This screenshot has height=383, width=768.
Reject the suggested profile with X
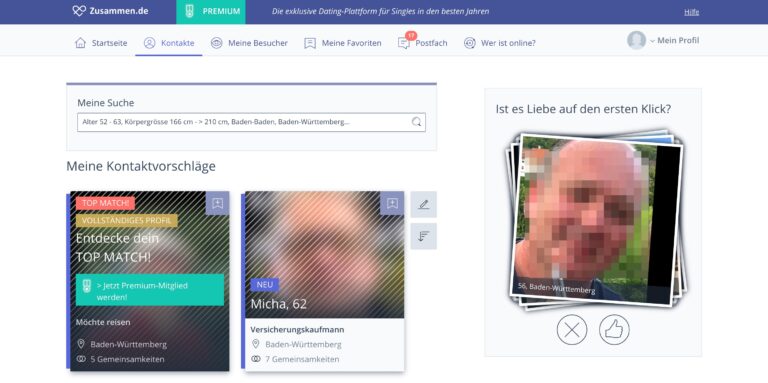pos(572,330)
